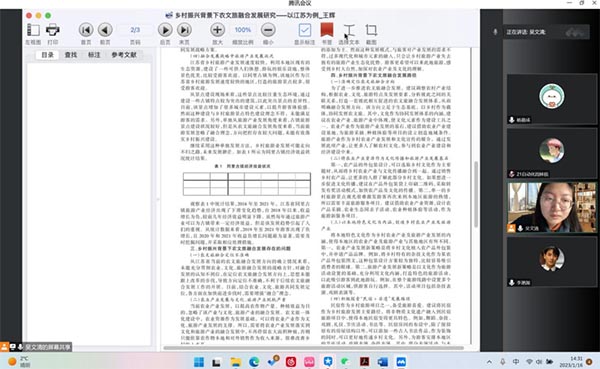This screenshot has width=600, height=369.
Task: Zoom out with the minus icon
Action: pyautogui.click(x=268, y=30)
